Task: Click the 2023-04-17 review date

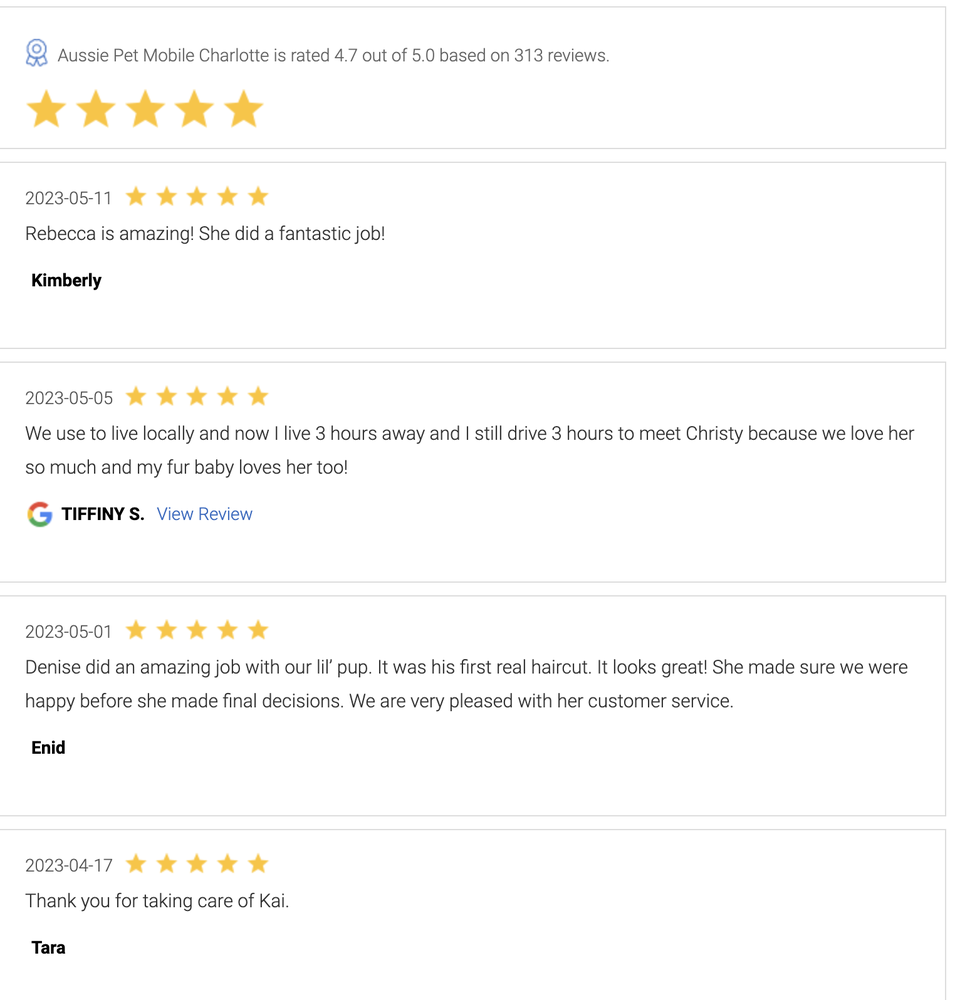Action: tap(69, 865)
